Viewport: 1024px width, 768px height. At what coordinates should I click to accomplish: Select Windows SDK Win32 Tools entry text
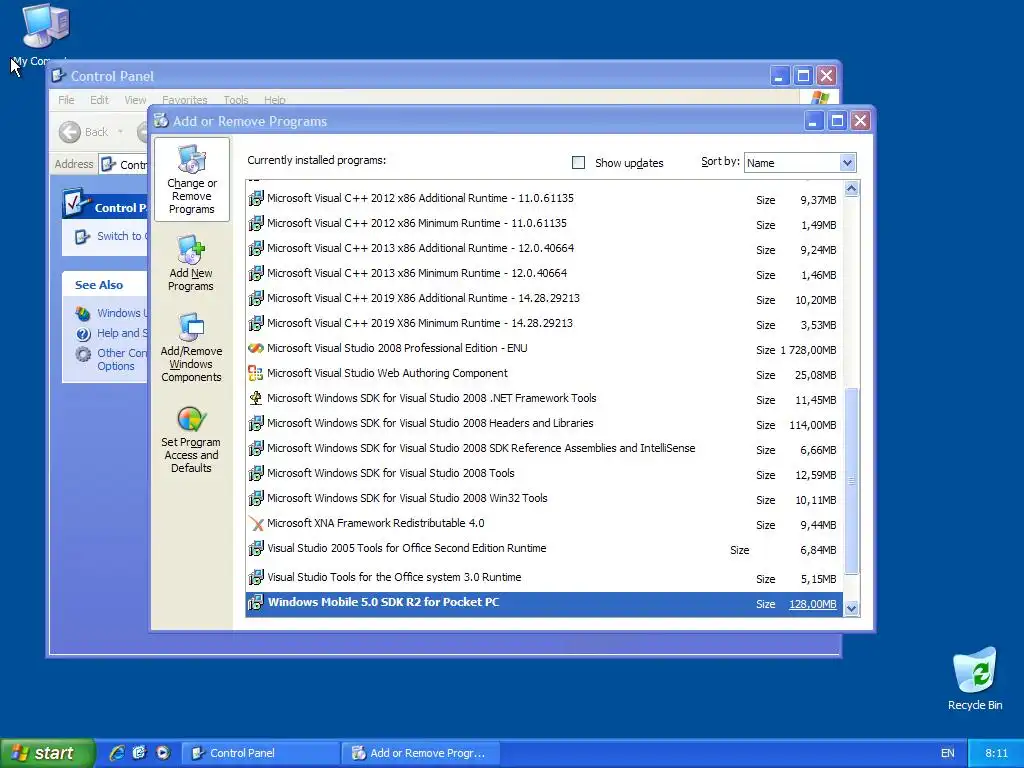[408, 498]
